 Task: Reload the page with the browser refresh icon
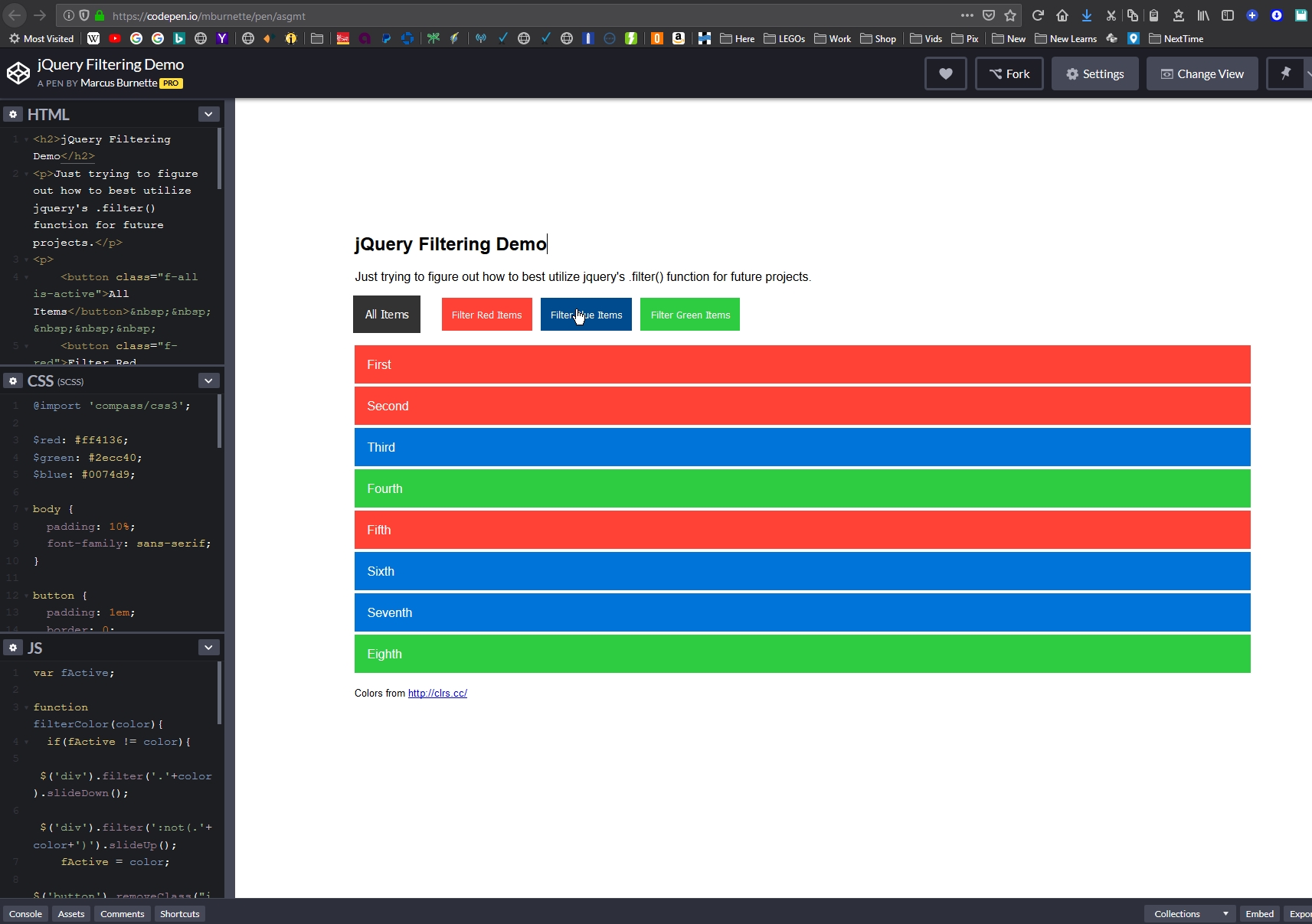point(1038,15)
